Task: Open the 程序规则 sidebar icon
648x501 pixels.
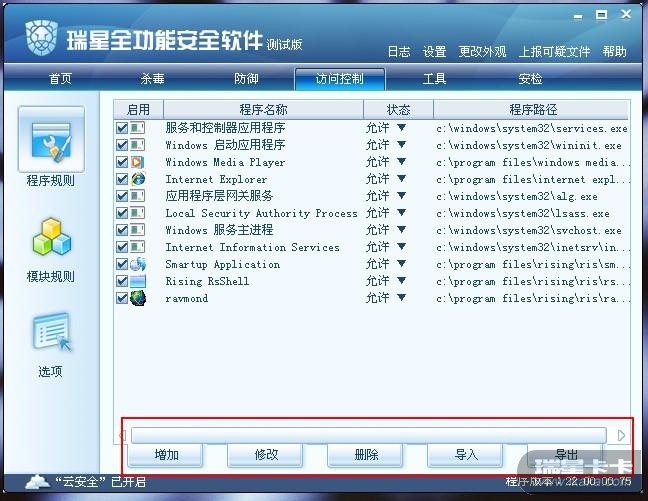Action: pos(51,139)
